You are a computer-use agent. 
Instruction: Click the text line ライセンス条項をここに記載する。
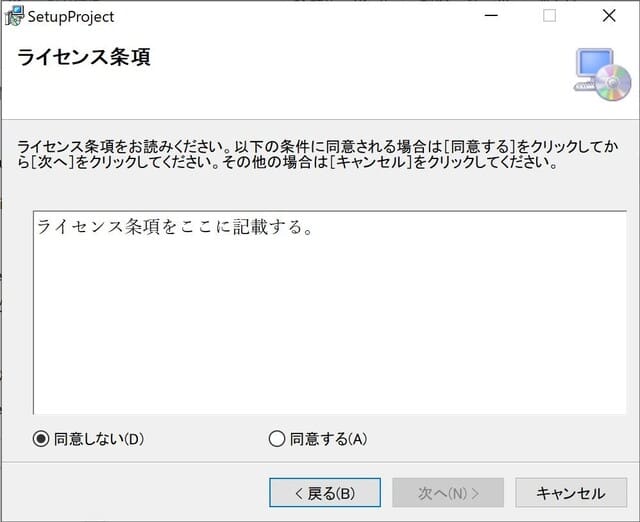[175, 227]
